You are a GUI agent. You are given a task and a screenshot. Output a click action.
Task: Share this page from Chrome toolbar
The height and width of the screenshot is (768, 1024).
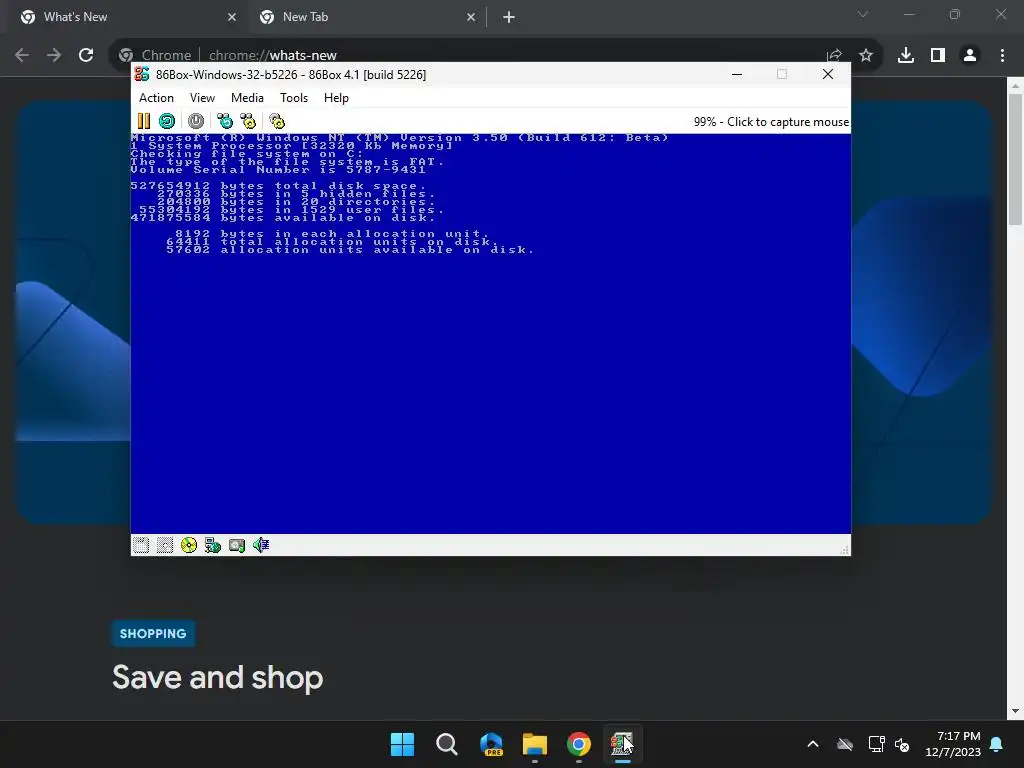pyautogui.click(x=834, y=55)
